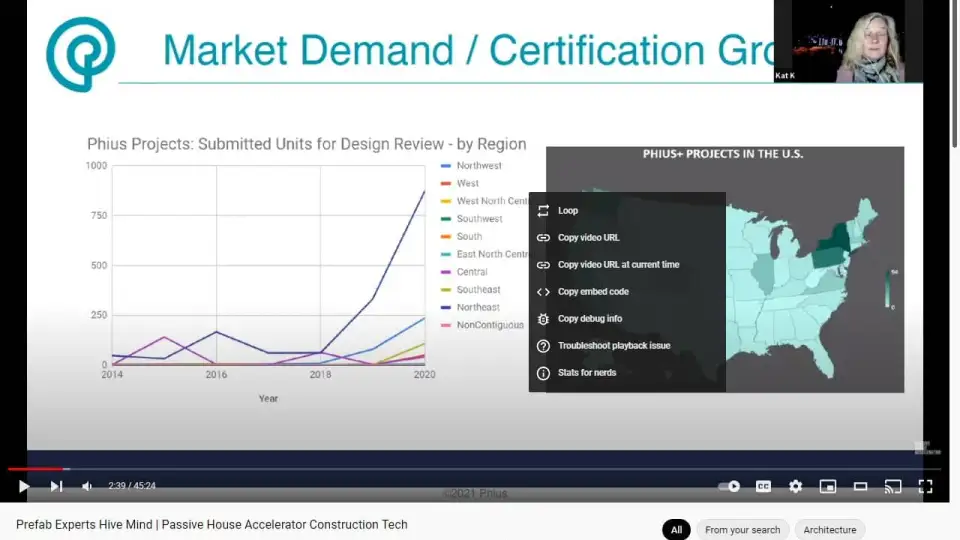Toggle the autoplay switch
The height and width of the screenshot is (540, 960).
(x=729, y=486)
